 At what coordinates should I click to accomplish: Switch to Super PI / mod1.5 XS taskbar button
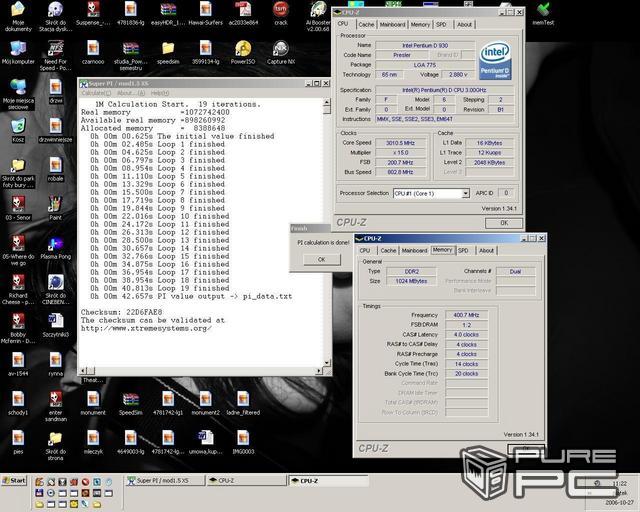click(164, 481)
